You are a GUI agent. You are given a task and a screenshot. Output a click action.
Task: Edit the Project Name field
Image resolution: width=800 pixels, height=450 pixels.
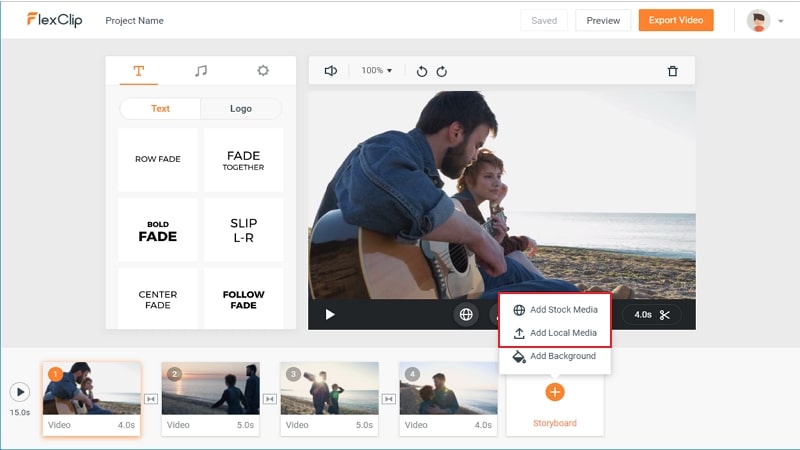[134, 21]
